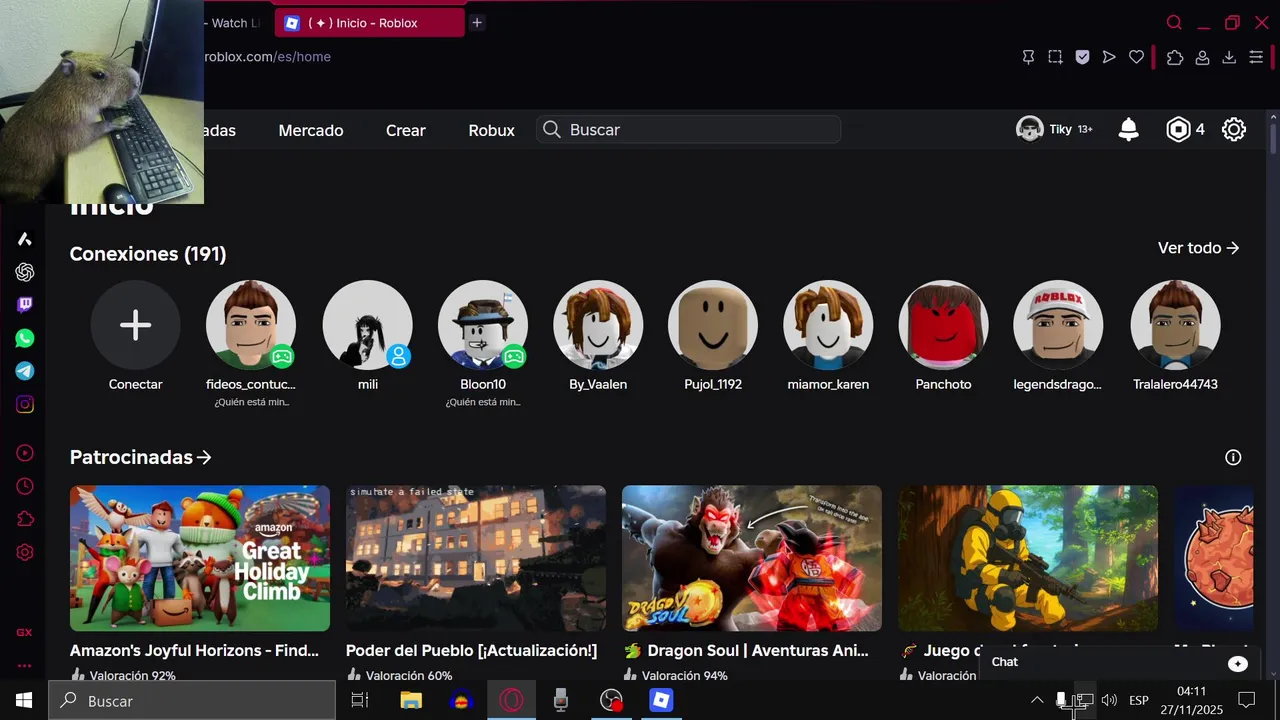Open Windows Start menu

point(24,701)
